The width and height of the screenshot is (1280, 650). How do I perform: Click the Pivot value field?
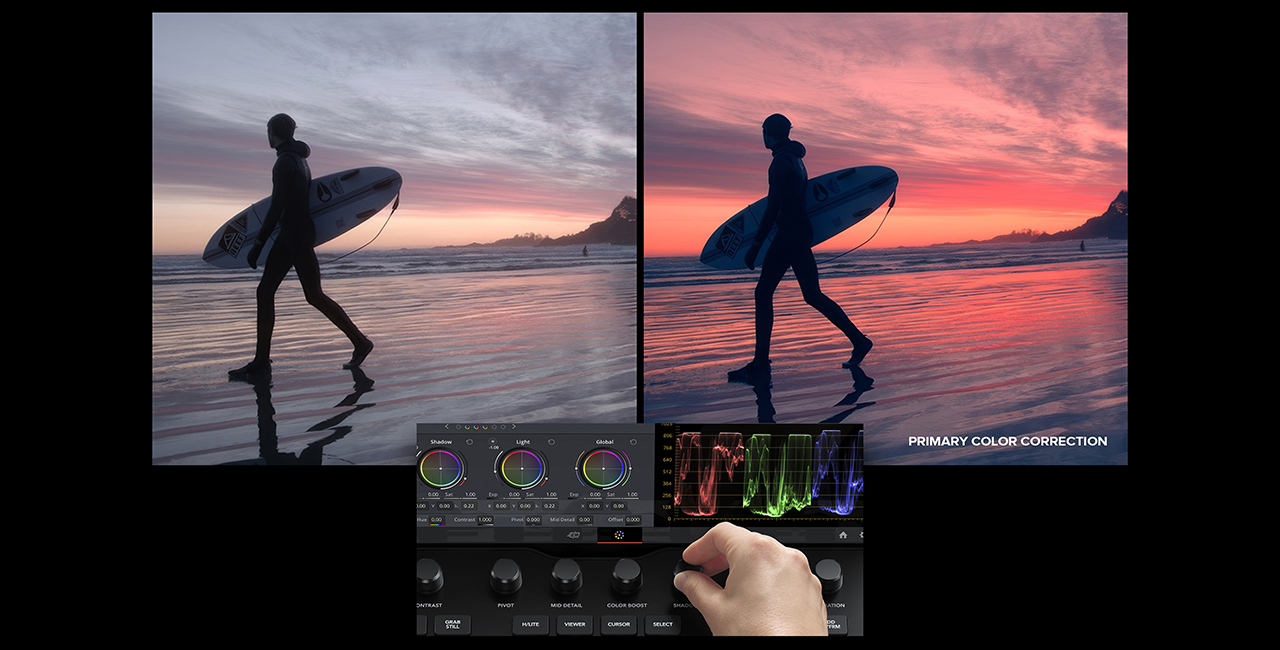(x=533, y=520)
